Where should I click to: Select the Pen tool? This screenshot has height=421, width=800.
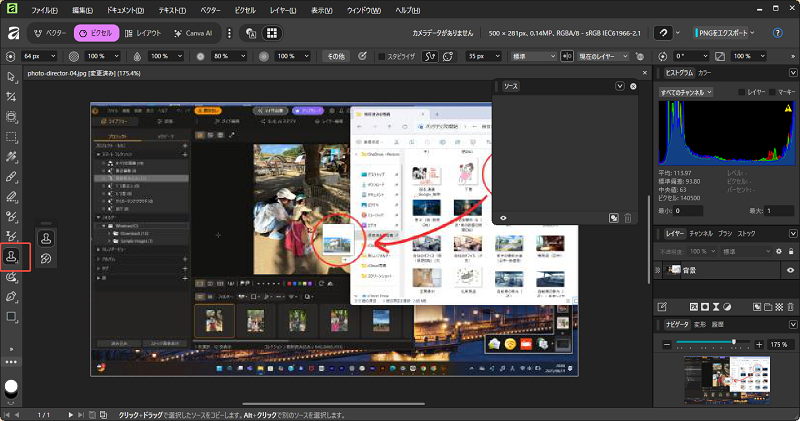(x=11, y=296)
